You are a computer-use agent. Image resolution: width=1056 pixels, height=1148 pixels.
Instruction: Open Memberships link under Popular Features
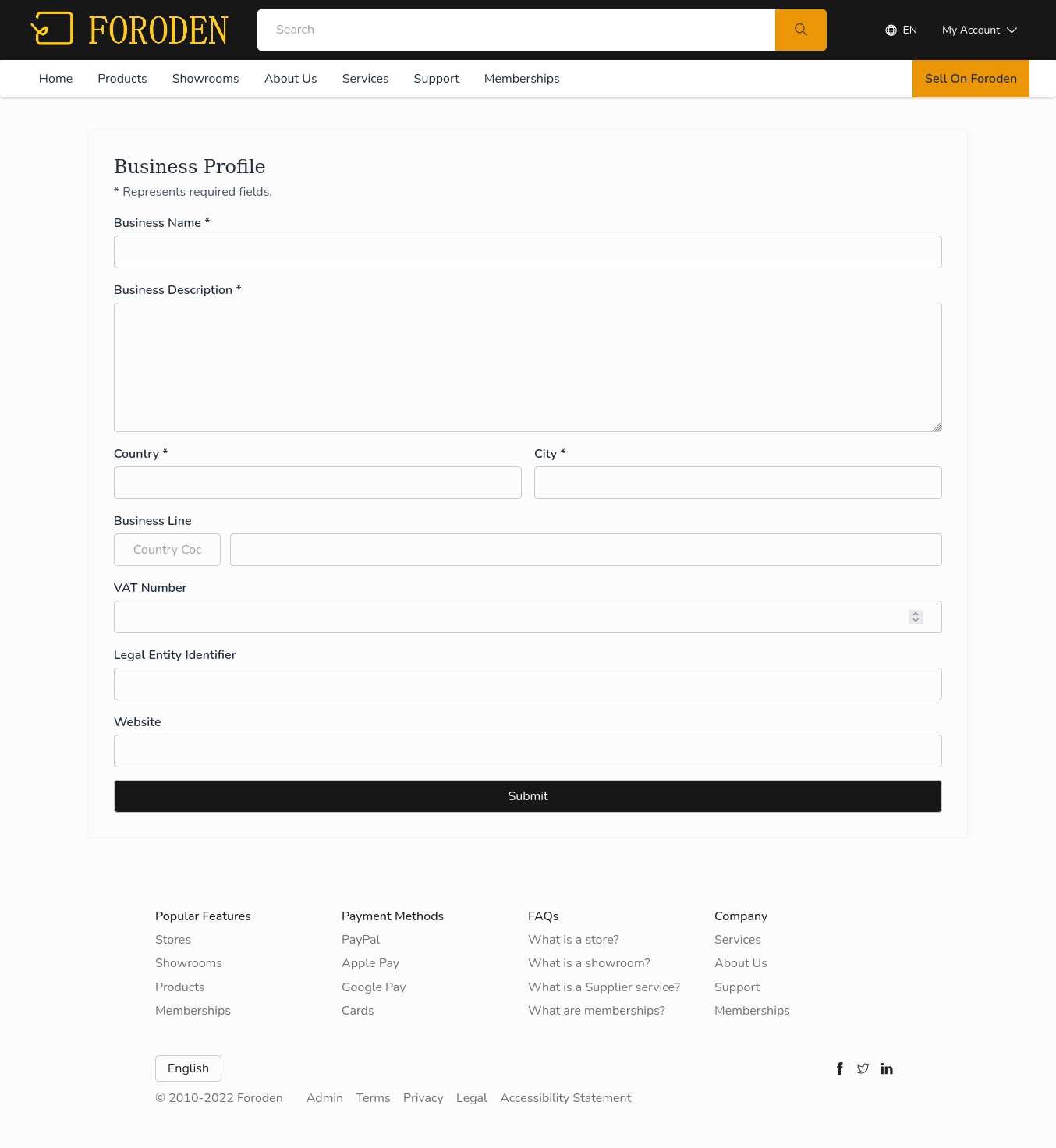tap(193, 1011)
